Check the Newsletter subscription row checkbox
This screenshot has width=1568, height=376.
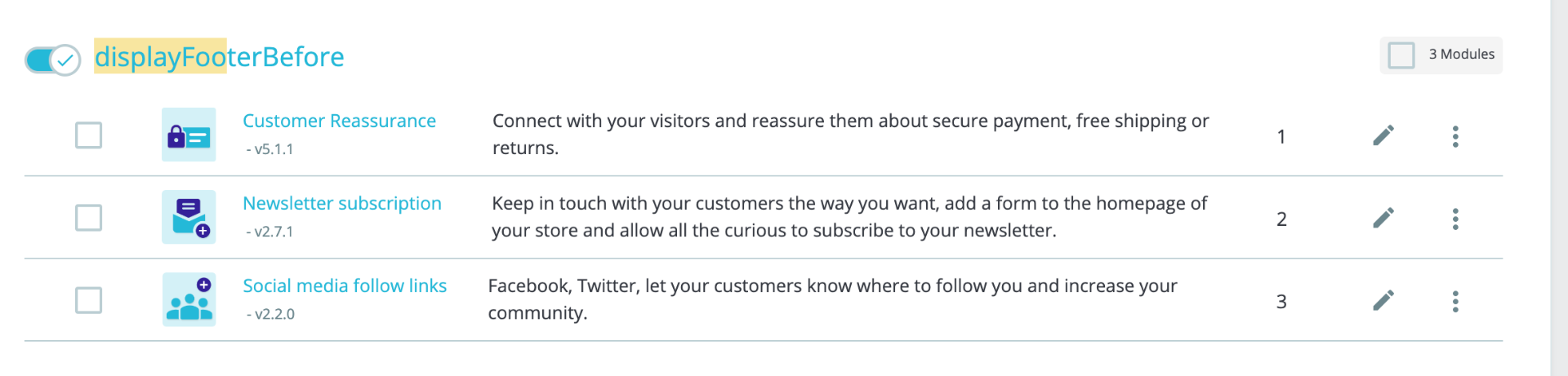tap(88, 218)
